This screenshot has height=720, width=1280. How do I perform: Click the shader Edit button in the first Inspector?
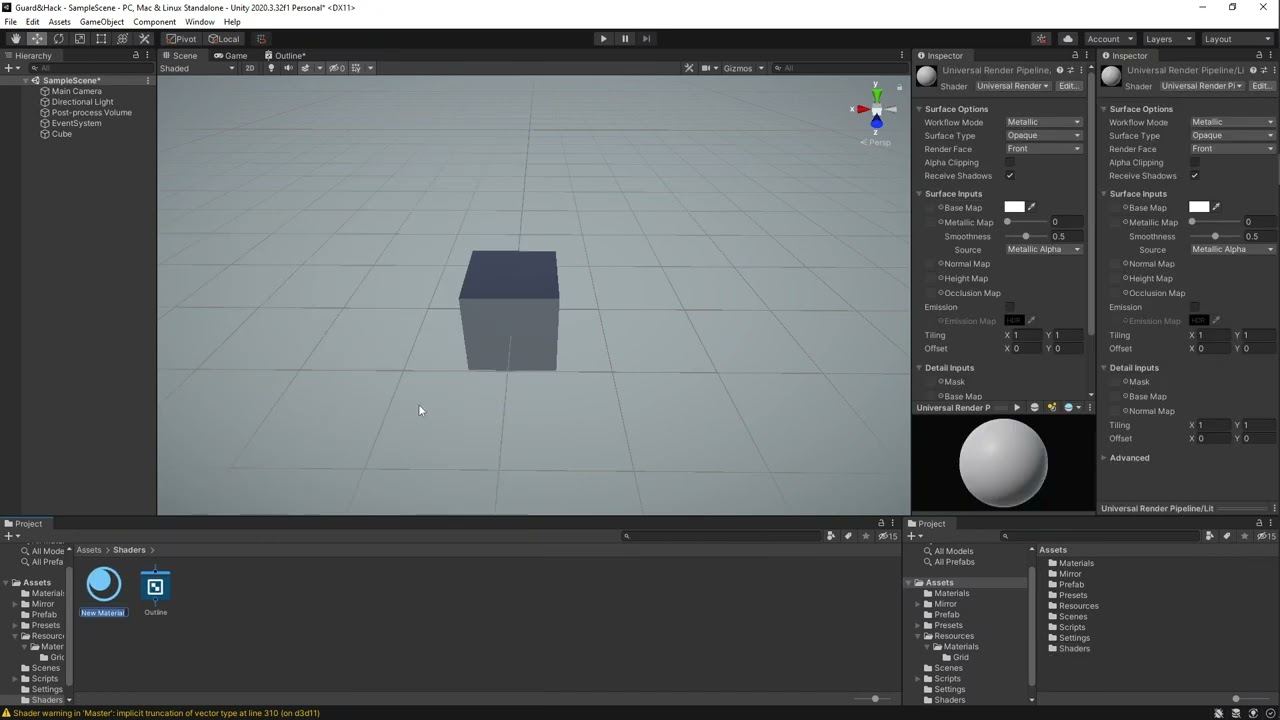click(x=1068, y=86)
